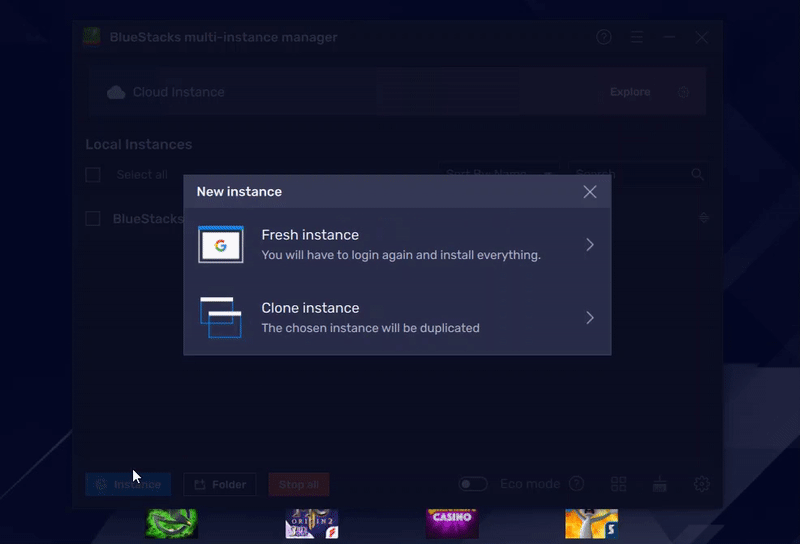800x544 pixels.
Task: Click the BlueStacks app logo
Action: 92,36
